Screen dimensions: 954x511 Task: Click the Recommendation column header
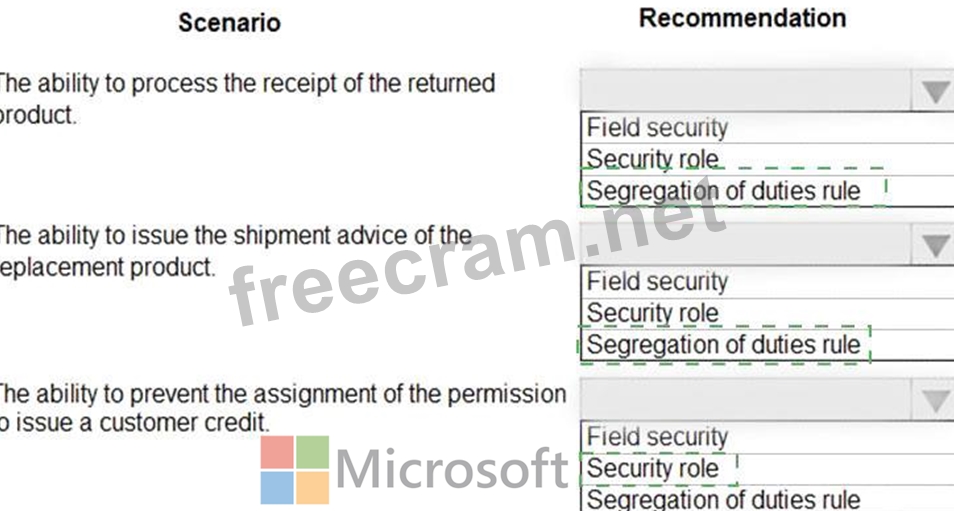(742, 18)
